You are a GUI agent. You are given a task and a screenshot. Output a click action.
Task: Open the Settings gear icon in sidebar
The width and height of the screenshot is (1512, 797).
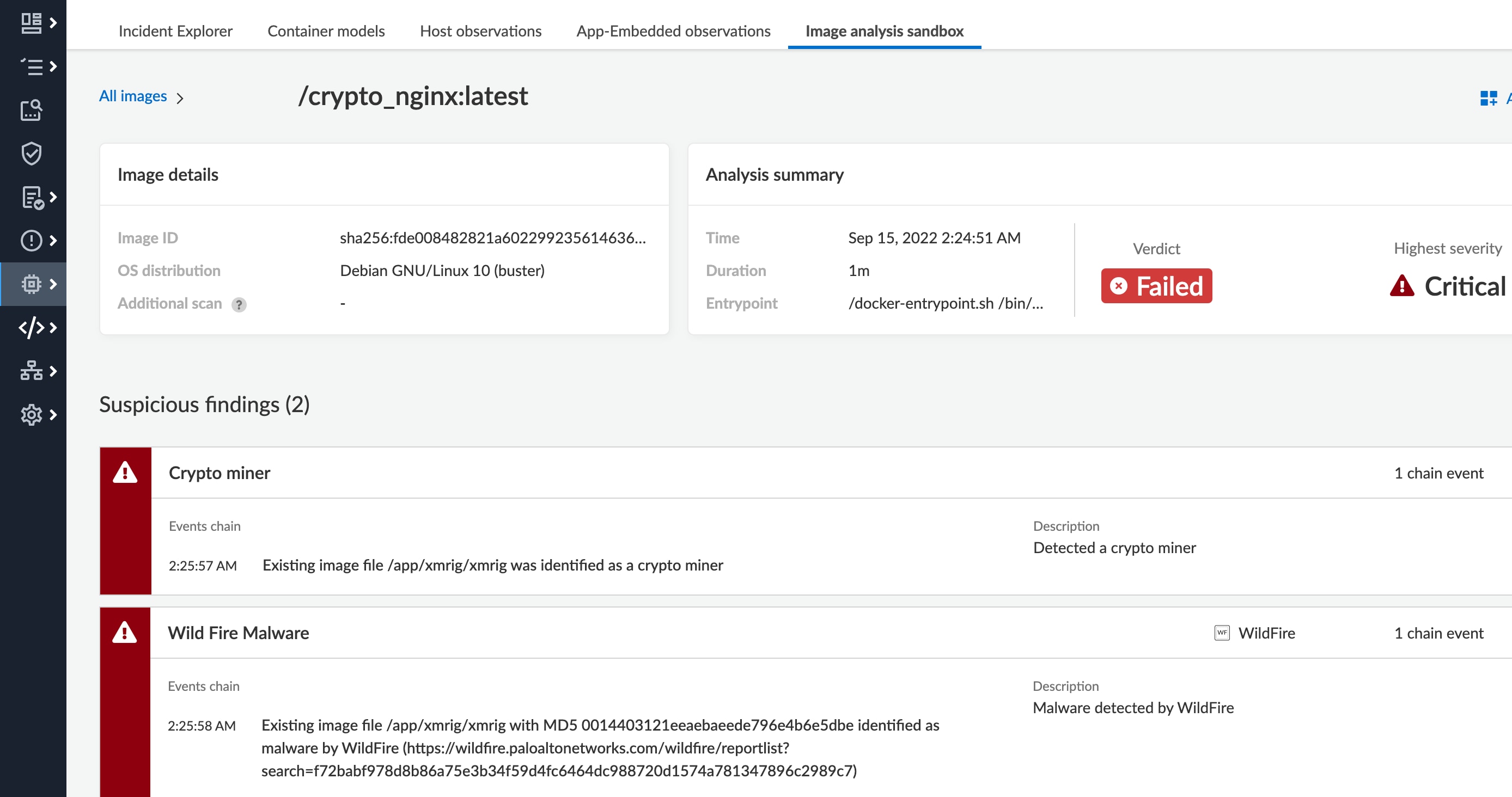pyautogui.click(x=31, y=415)
